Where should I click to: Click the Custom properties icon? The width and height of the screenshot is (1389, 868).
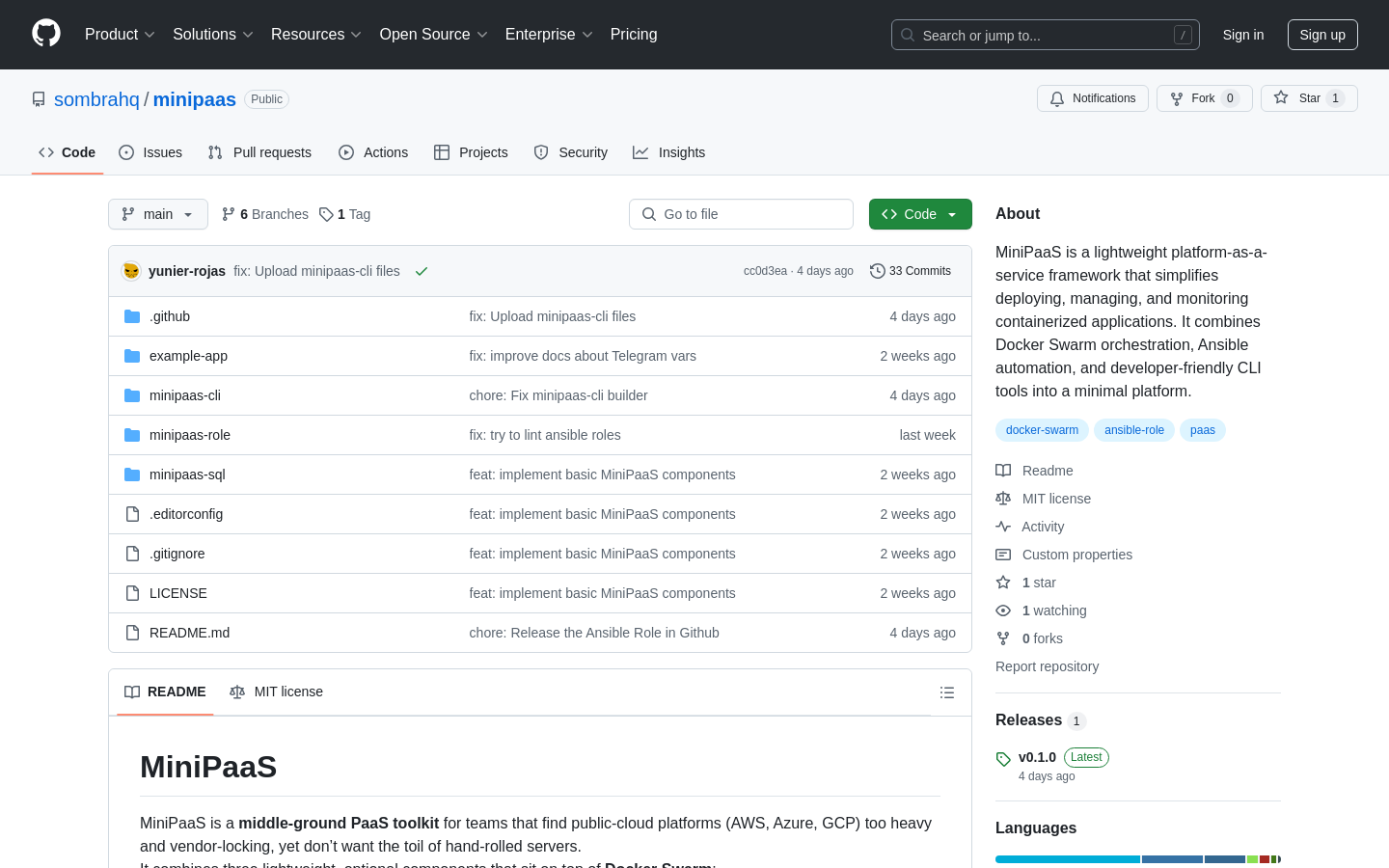pyautogui.click(x=1003, y=555)
